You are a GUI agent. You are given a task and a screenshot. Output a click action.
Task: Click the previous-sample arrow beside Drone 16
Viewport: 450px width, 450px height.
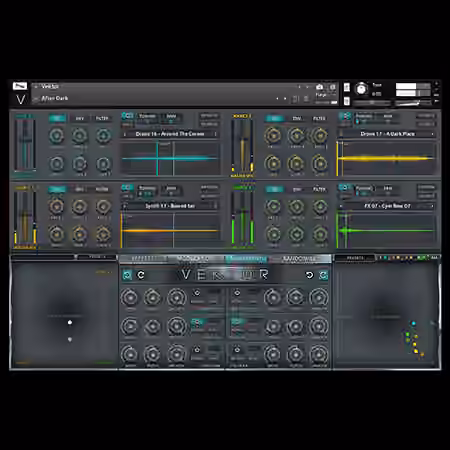coord(125,134)
